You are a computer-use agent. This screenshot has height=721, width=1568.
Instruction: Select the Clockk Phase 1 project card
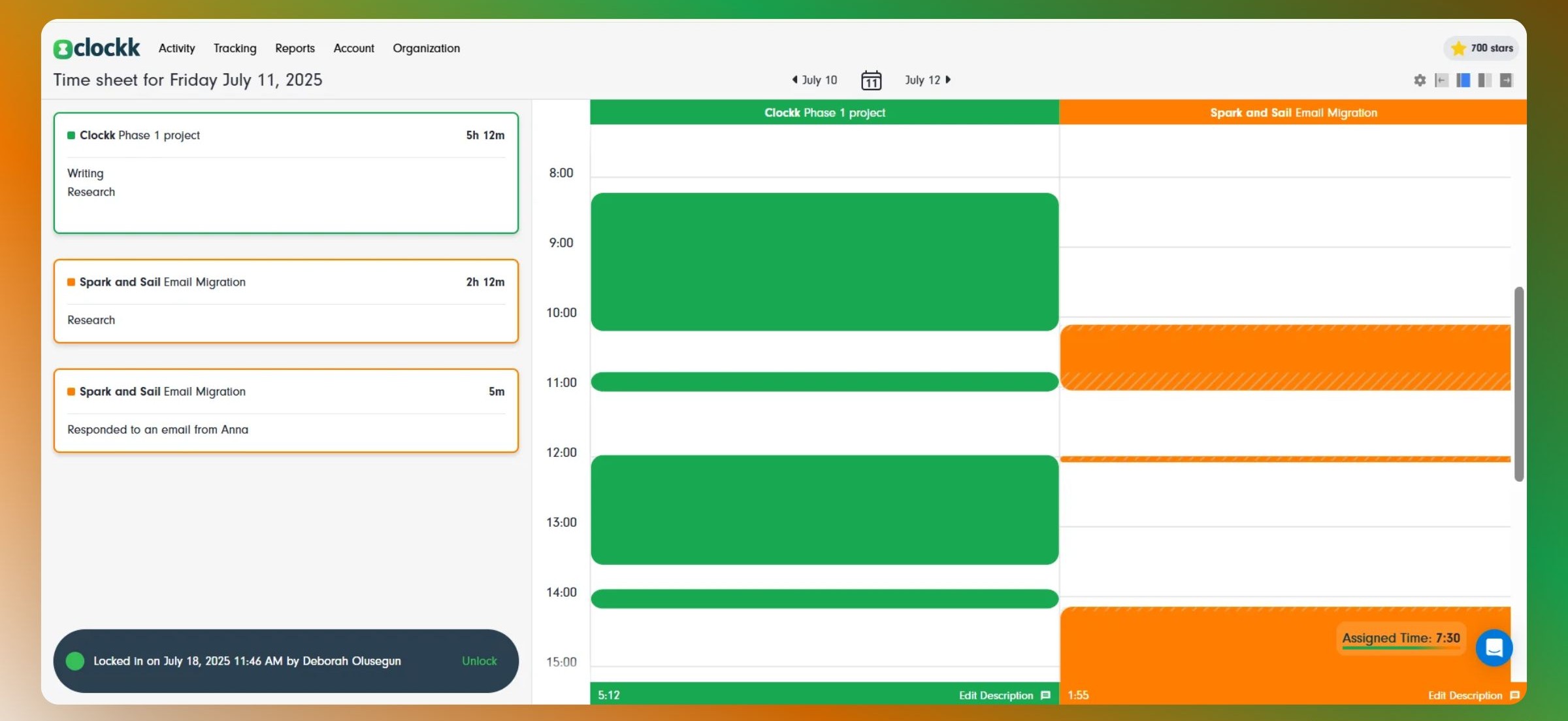point(286,173)
